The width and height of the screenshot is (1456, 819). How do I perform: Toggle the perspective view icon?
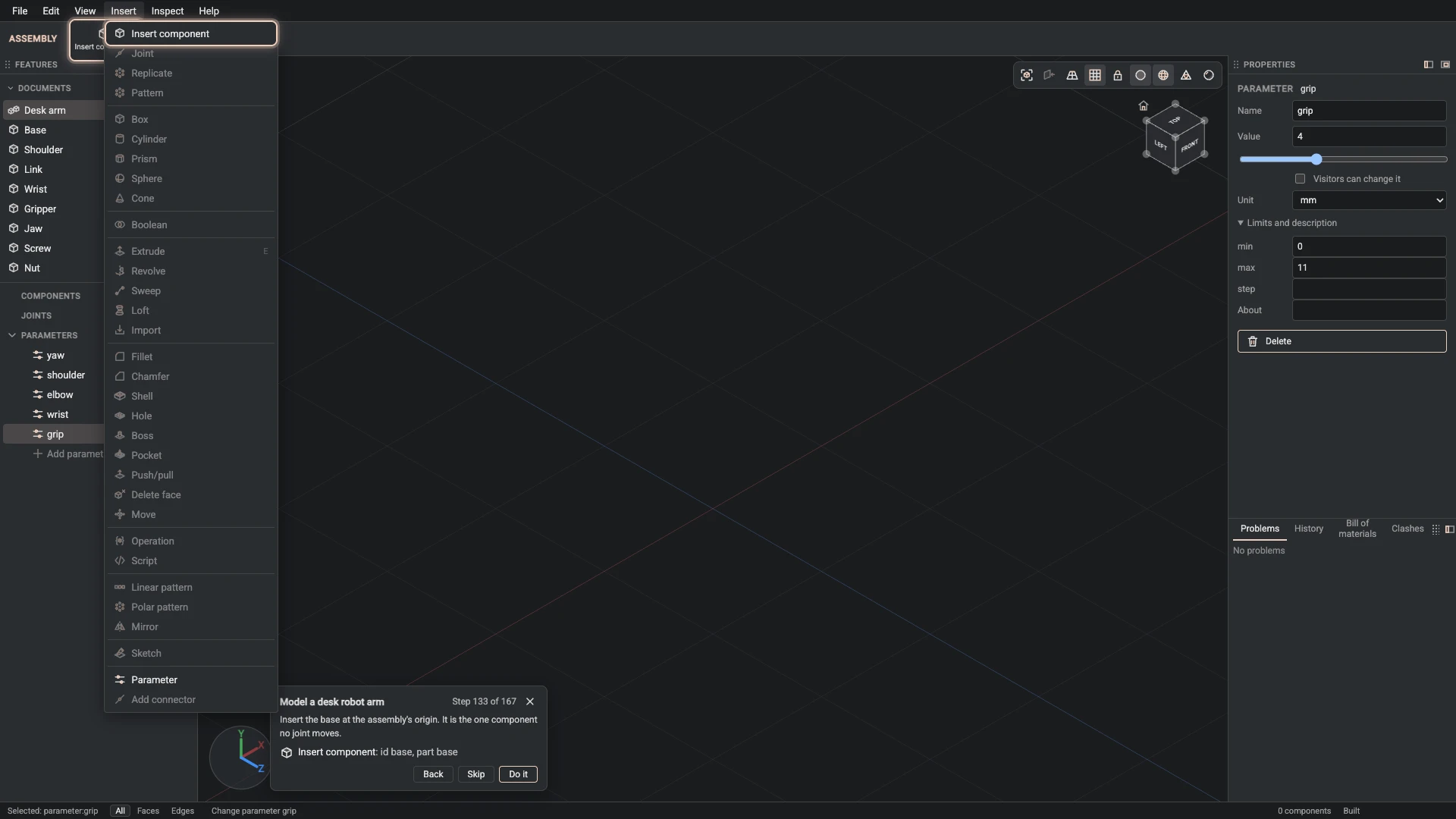point(1072,75)
